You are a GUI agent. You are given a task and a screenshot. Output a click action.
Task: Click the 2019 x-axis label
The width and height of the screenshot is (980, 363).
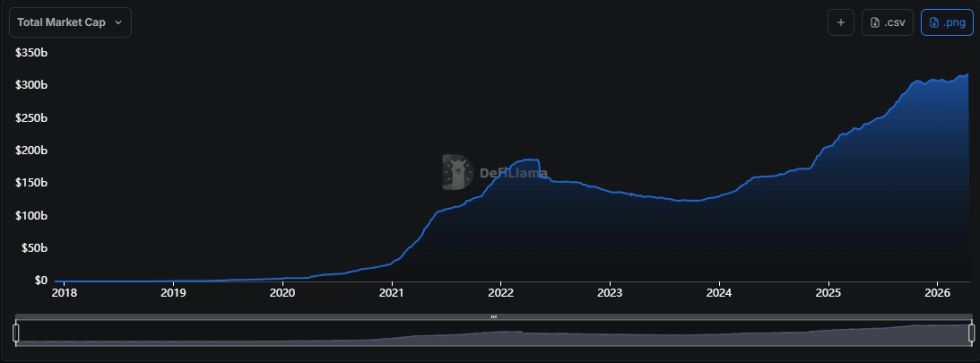coord(173,292)
